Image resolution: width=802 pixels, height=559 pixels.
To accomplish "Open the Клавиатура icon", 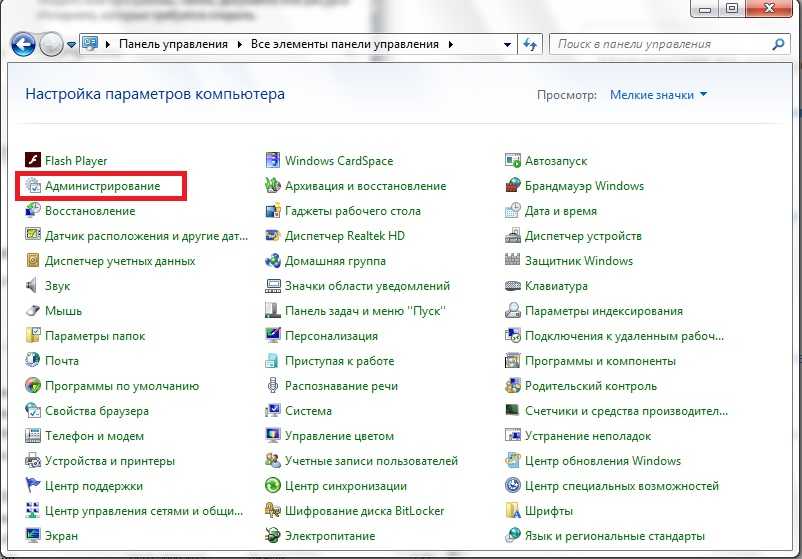I will [x=513, y=285].
